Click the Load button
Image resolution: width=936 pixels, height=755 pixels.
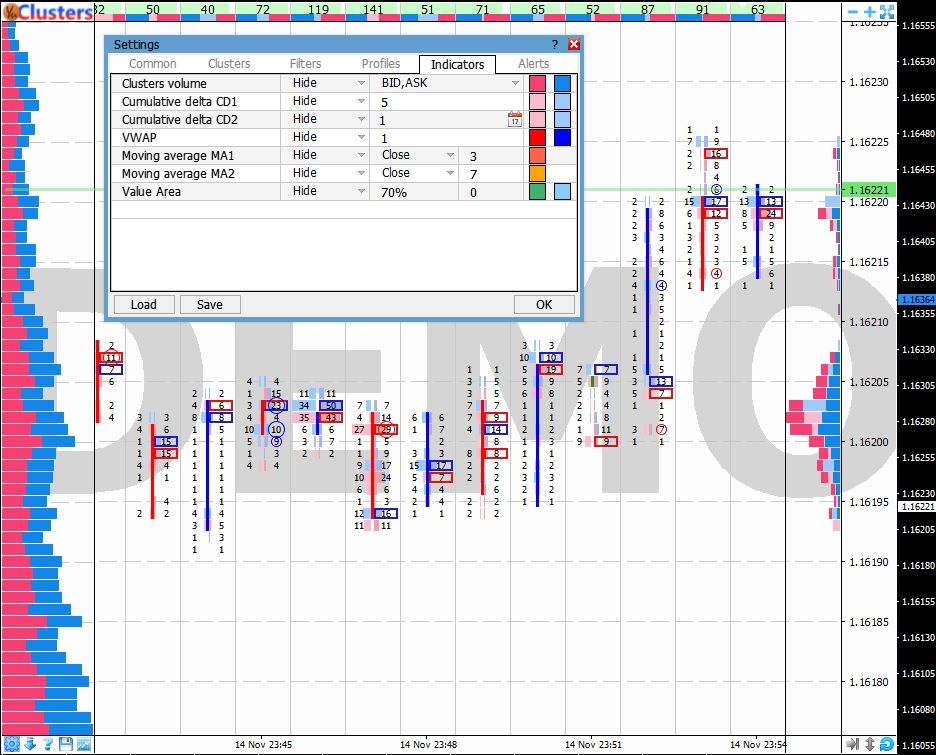[x=143, y=305]
